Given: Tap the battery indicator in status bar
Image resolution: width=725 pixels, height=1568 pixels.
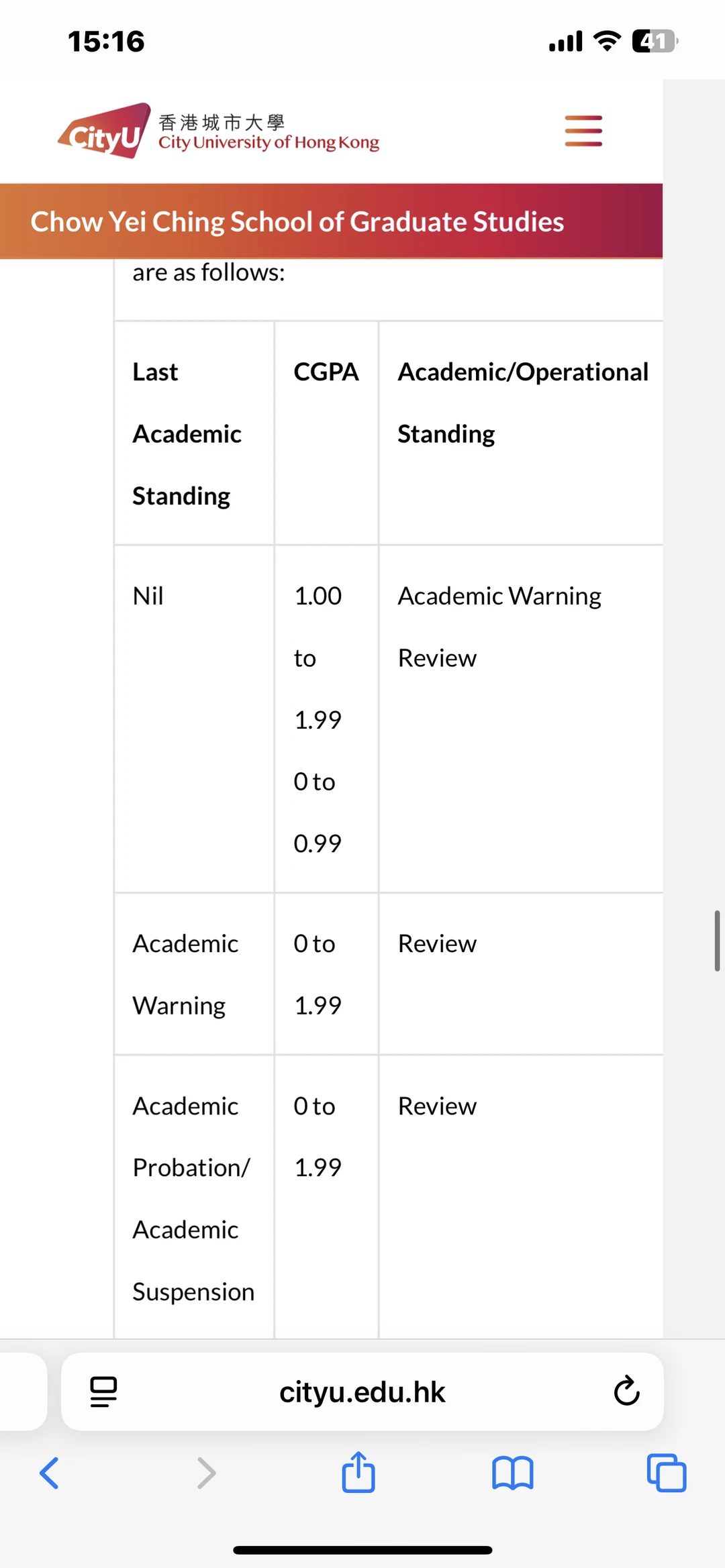Looking at the screenshot, I should click(655, 42).
